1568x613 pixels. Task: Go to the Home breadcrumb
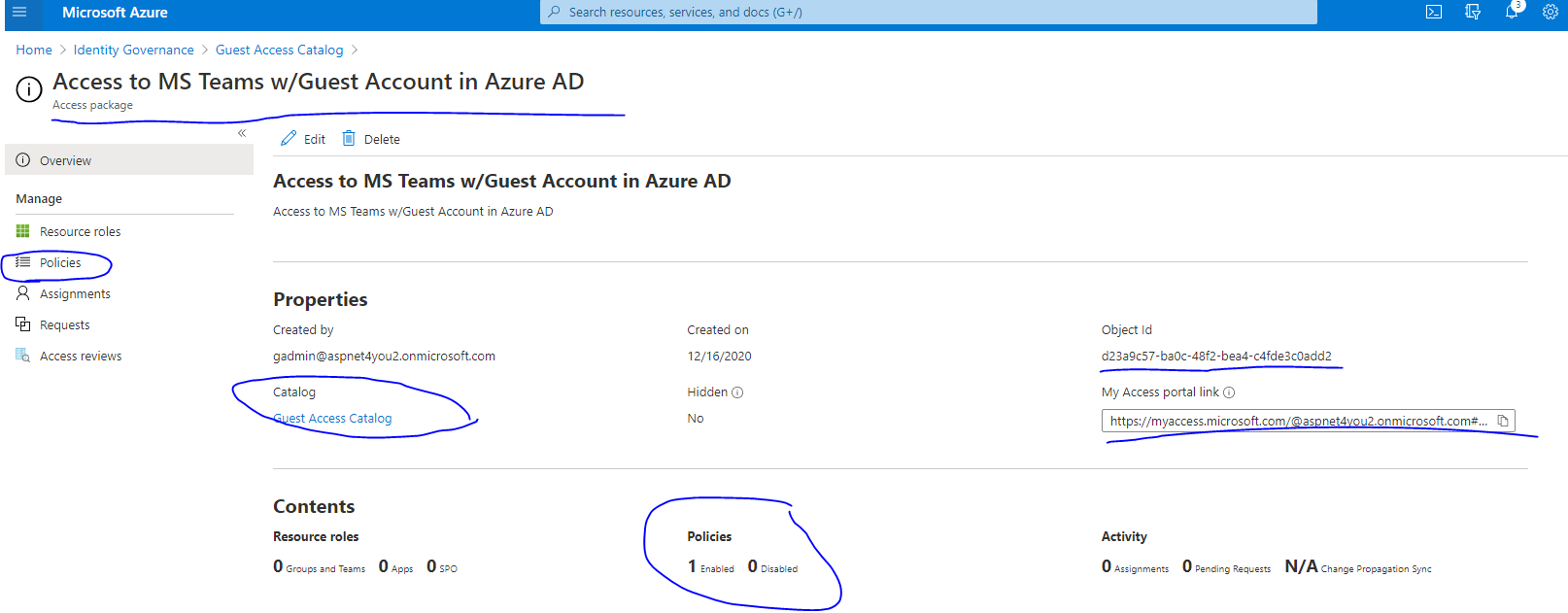coord(34,50)
